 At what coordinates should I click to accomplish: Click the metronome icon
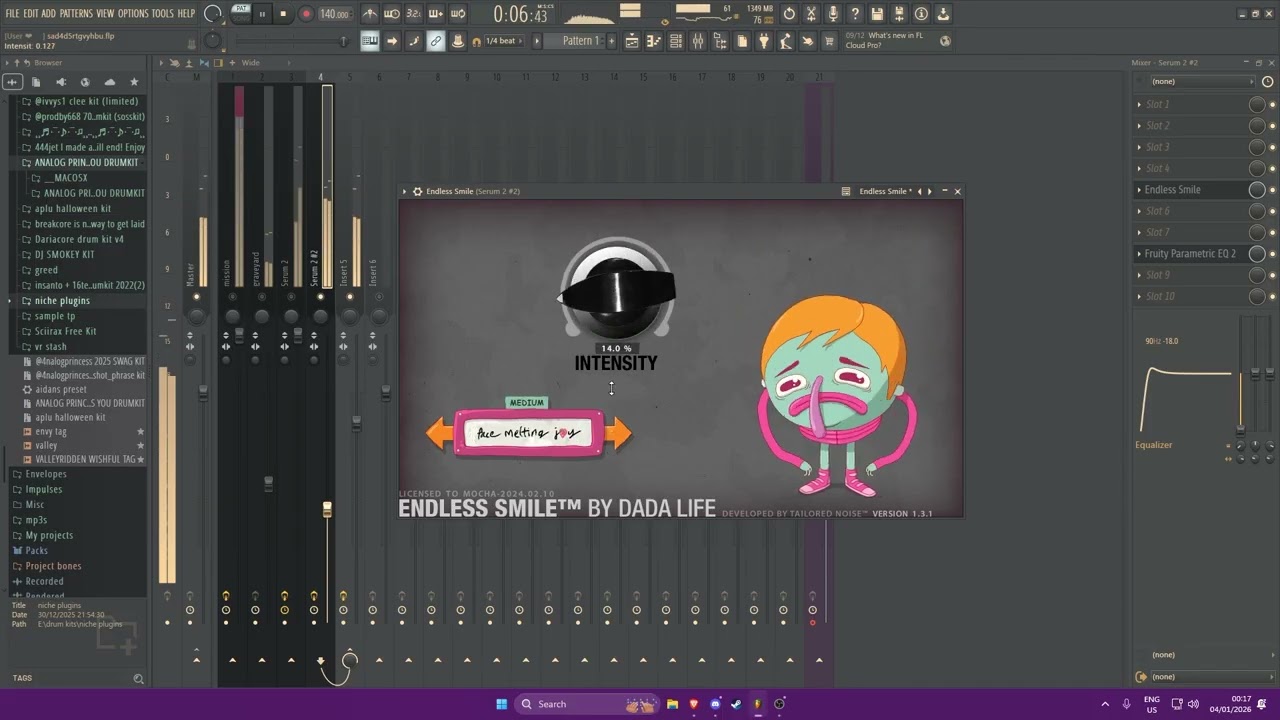point(370,14)
